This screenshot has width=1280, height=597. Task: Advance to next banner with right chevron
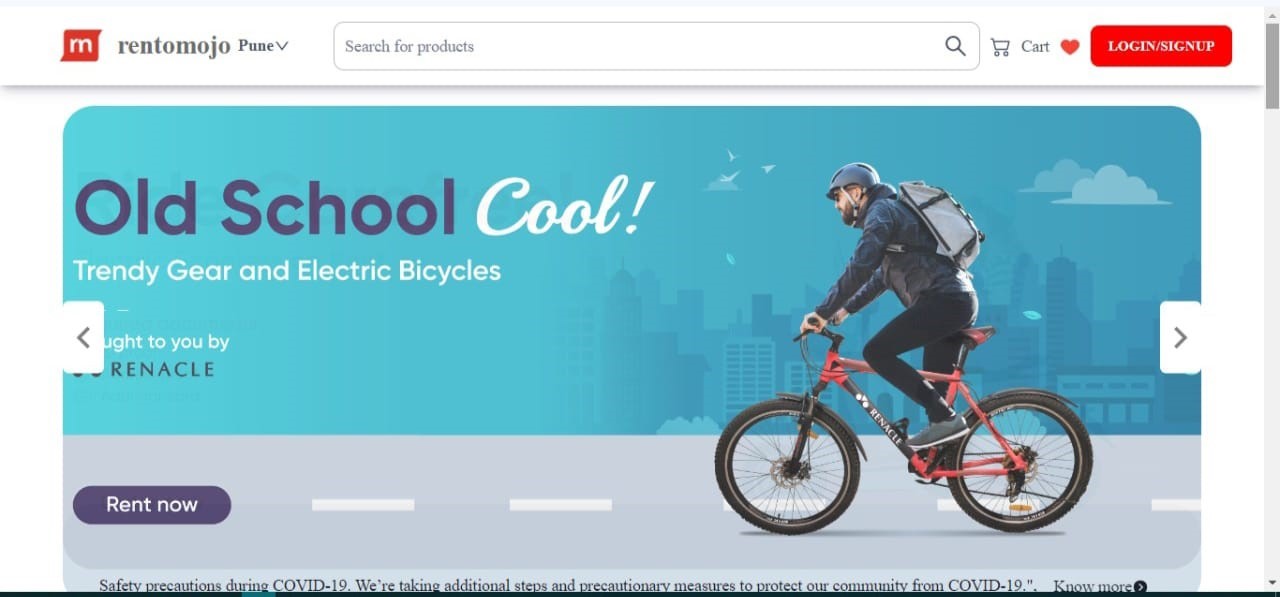[1180, 337]
